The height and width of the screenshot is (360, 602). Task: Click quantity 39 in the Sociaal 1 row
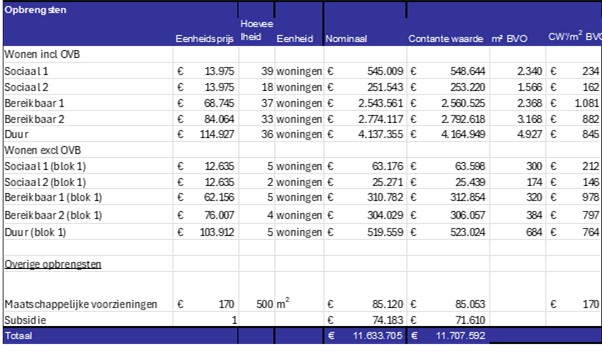[267, 71]
